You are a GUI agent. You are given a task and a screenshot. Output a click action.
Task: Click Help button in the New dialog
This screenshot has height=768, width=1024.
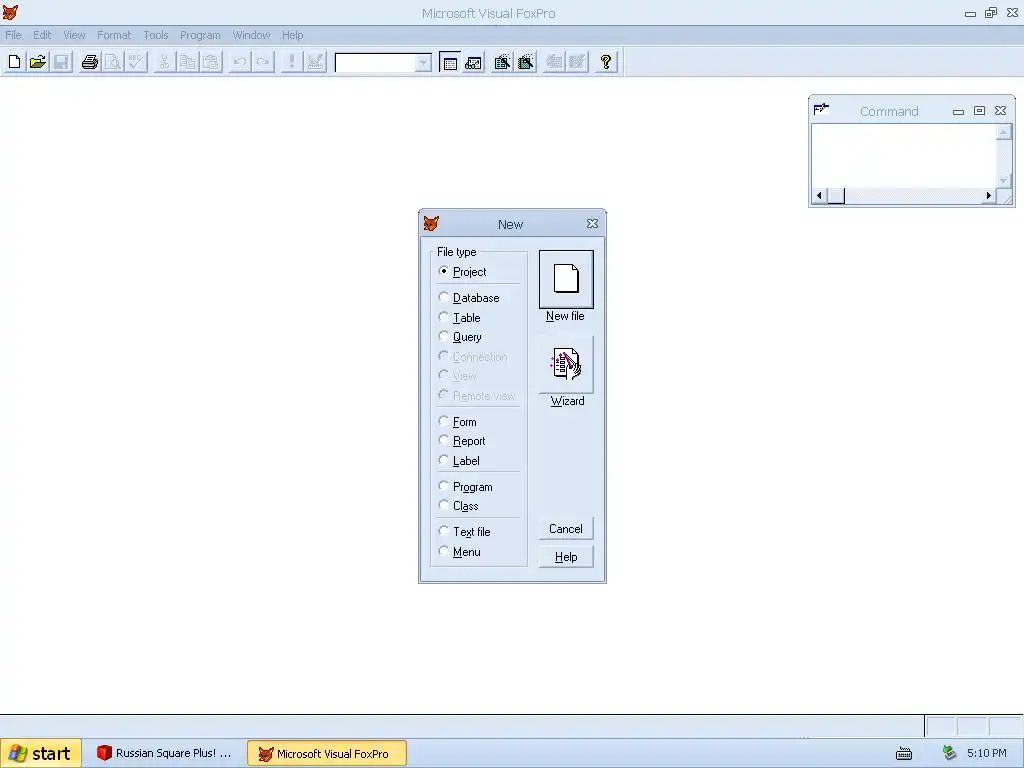(566, 557)
